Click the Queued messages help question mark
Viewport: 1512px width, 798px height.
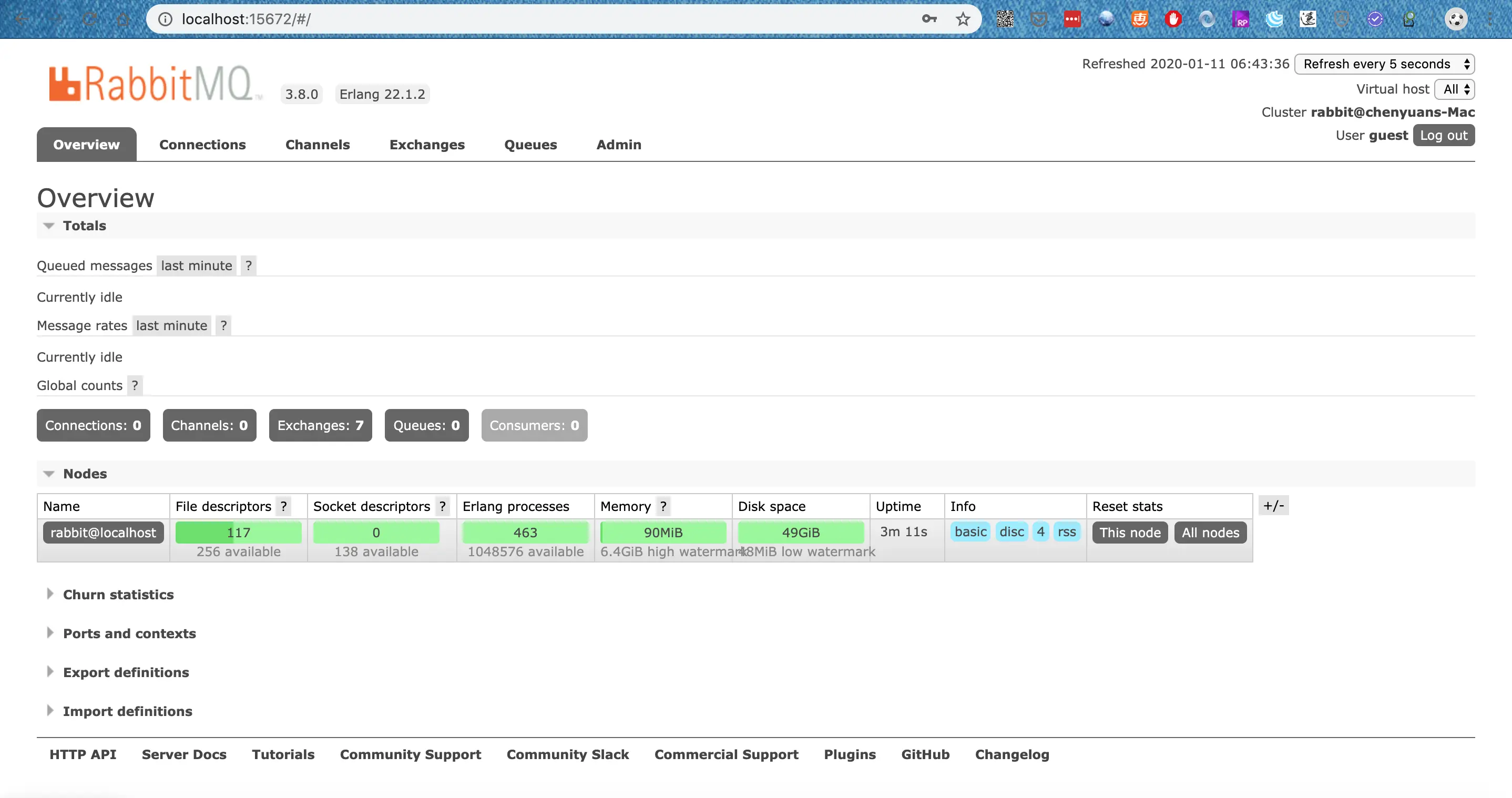248,266
